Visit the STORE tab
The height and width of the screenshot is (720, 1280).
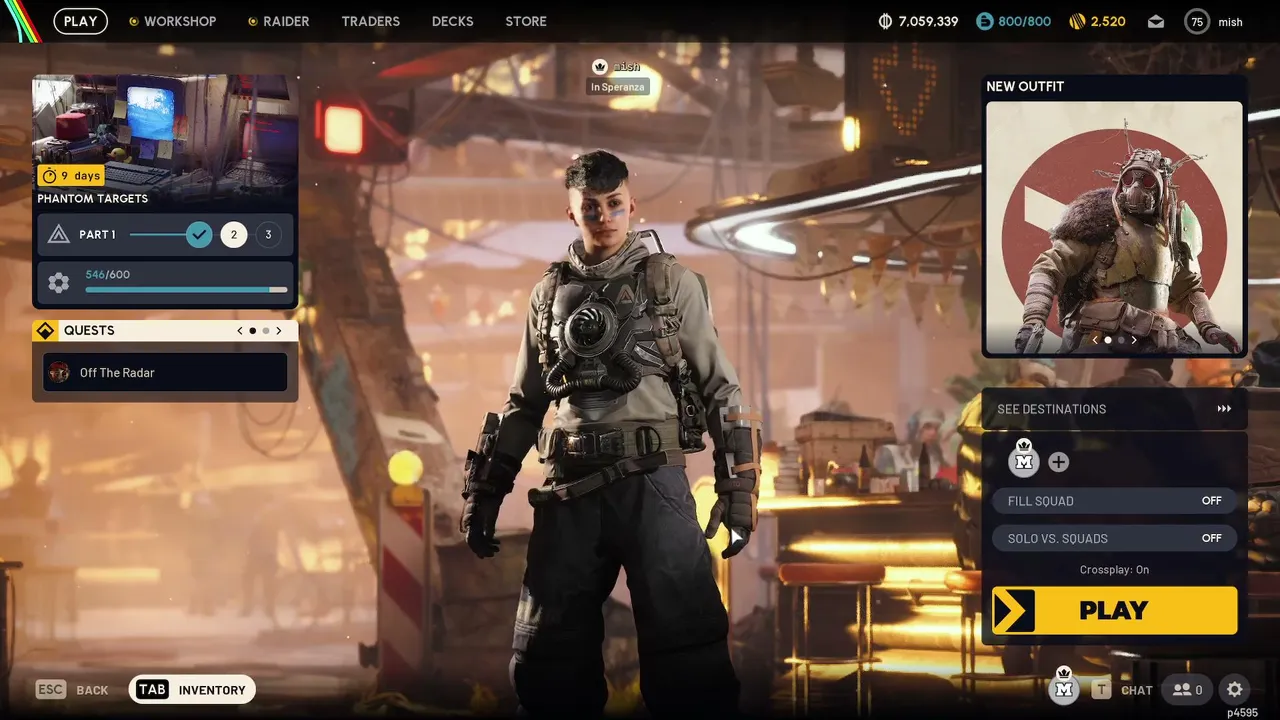point(526,21)
